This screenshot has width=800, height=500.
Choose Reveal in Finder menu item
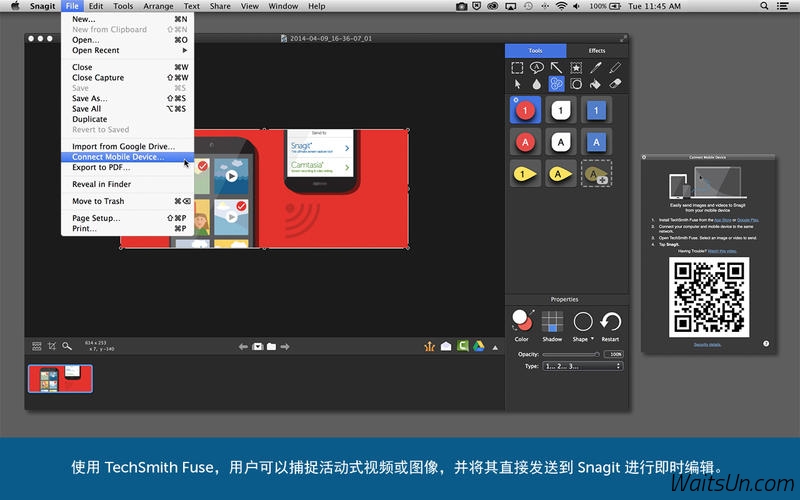pyautogui.click(x=128, y=184)
